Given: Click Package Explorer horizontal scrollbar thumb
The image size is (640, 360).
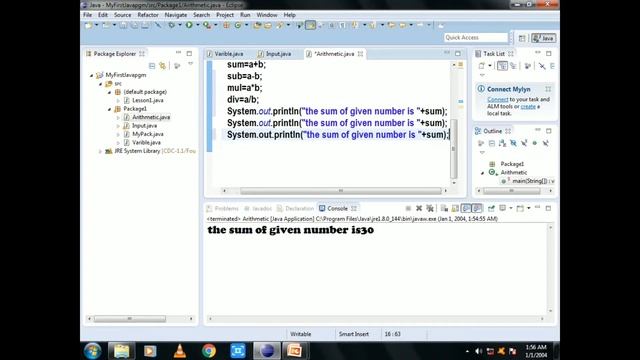Looking at the screenshot, I should [x=130, y=318].
